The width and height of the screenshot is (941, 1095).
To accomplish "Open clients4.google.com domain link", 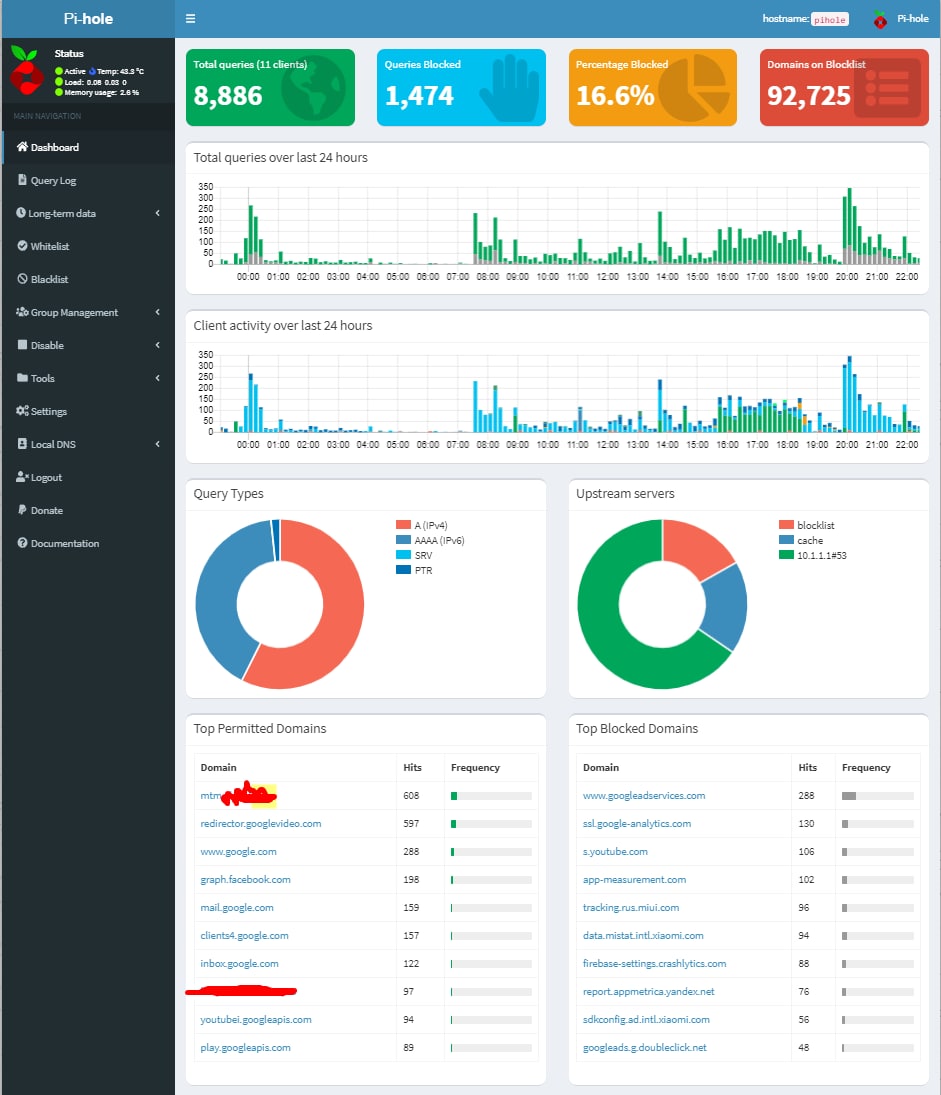I will pyautogui.click(x=245, y=935).
